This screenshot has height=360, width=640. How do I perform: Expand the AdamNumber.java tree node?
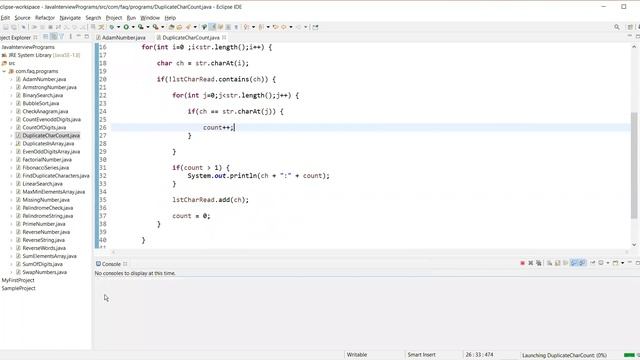click(11, 79)
